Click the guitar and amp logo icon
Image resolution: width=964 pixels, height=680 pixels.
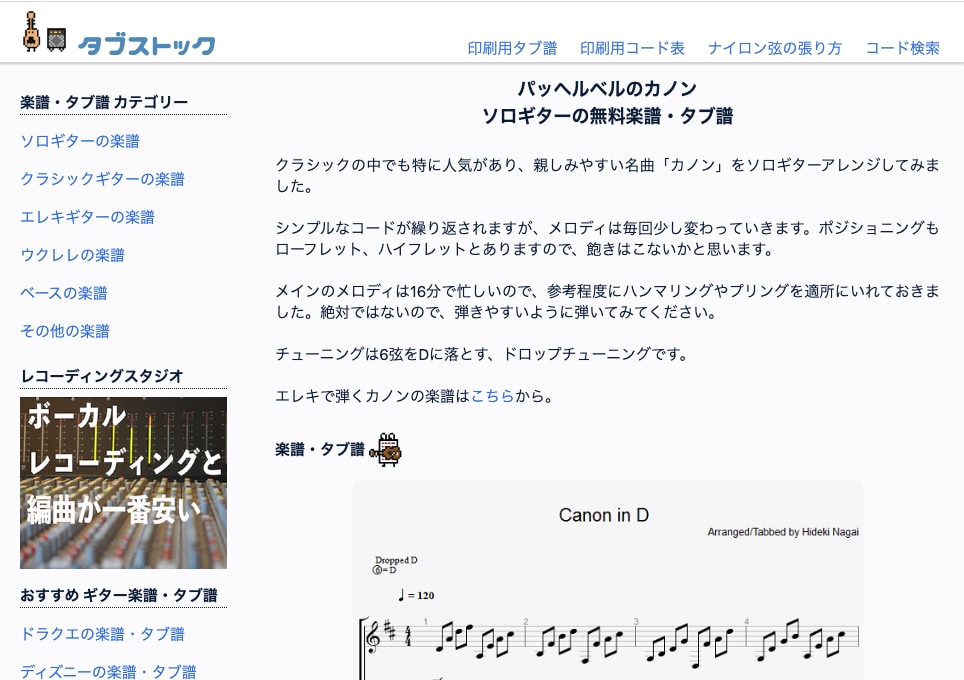(x=44, y=32)
